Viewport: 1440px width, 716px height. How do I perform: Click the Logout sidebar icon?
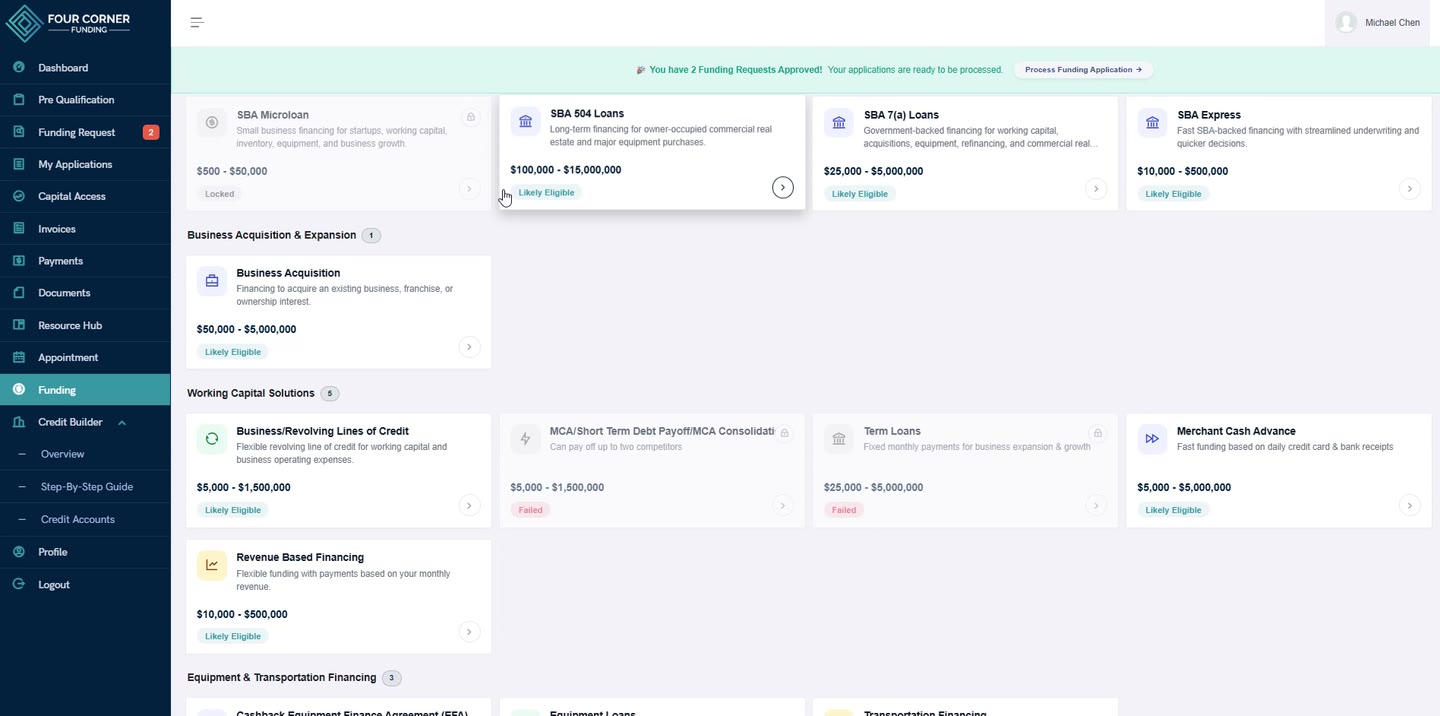19,584
